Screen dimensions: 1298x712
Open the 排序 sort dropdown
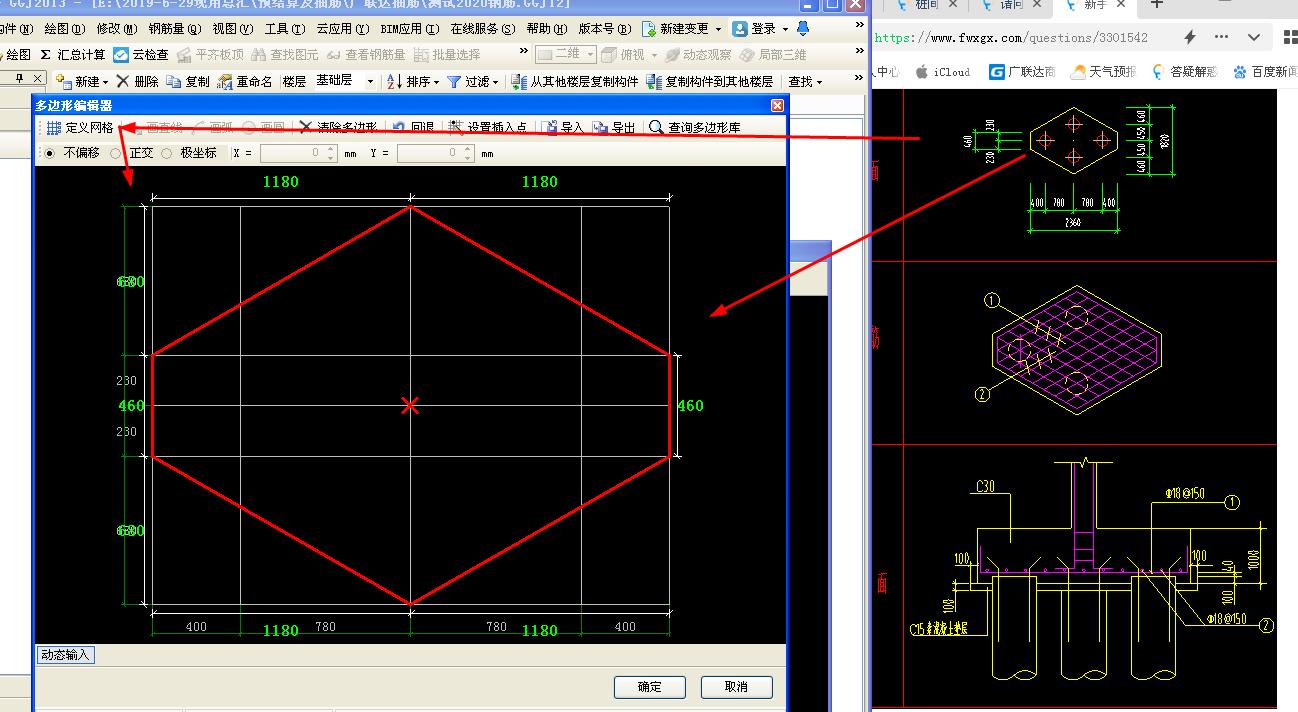414,81
